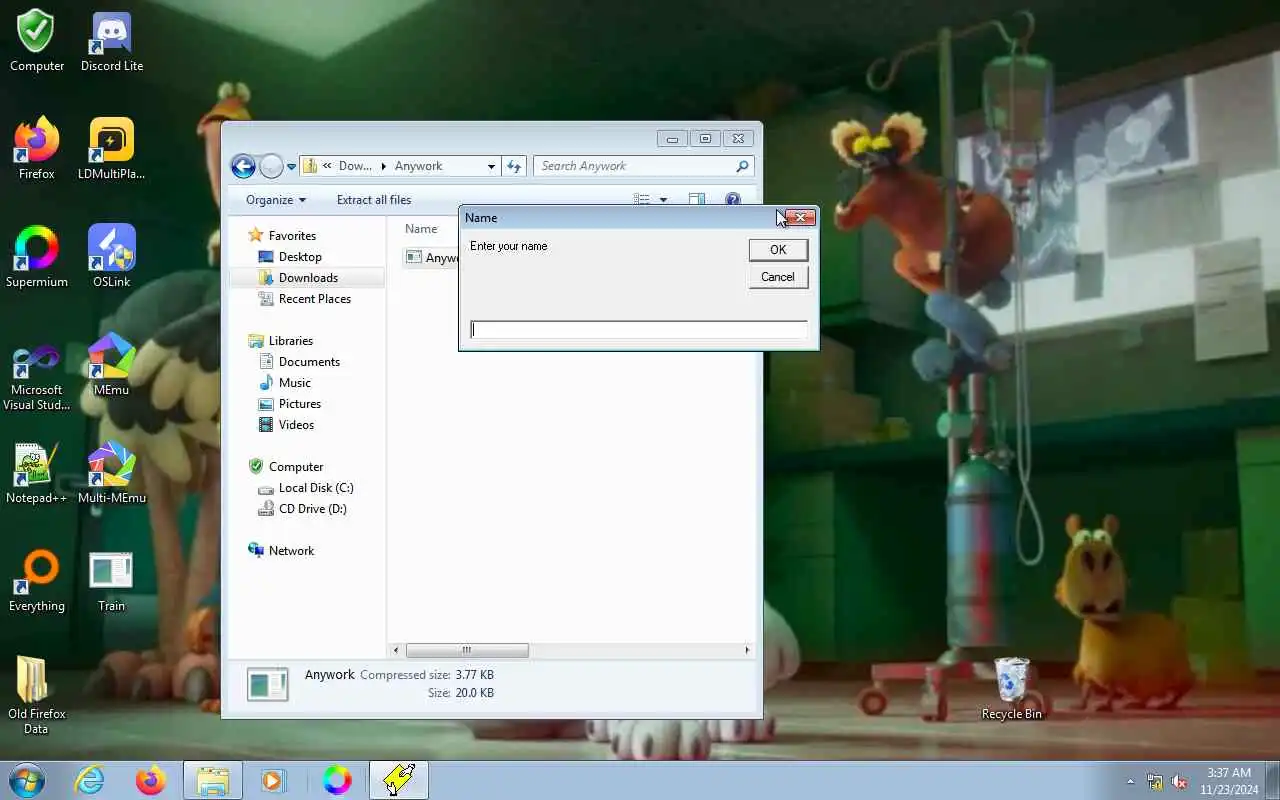Click the scrollbar right arrow
Screen dimensions: 1280x800
[x=747, y=650]
